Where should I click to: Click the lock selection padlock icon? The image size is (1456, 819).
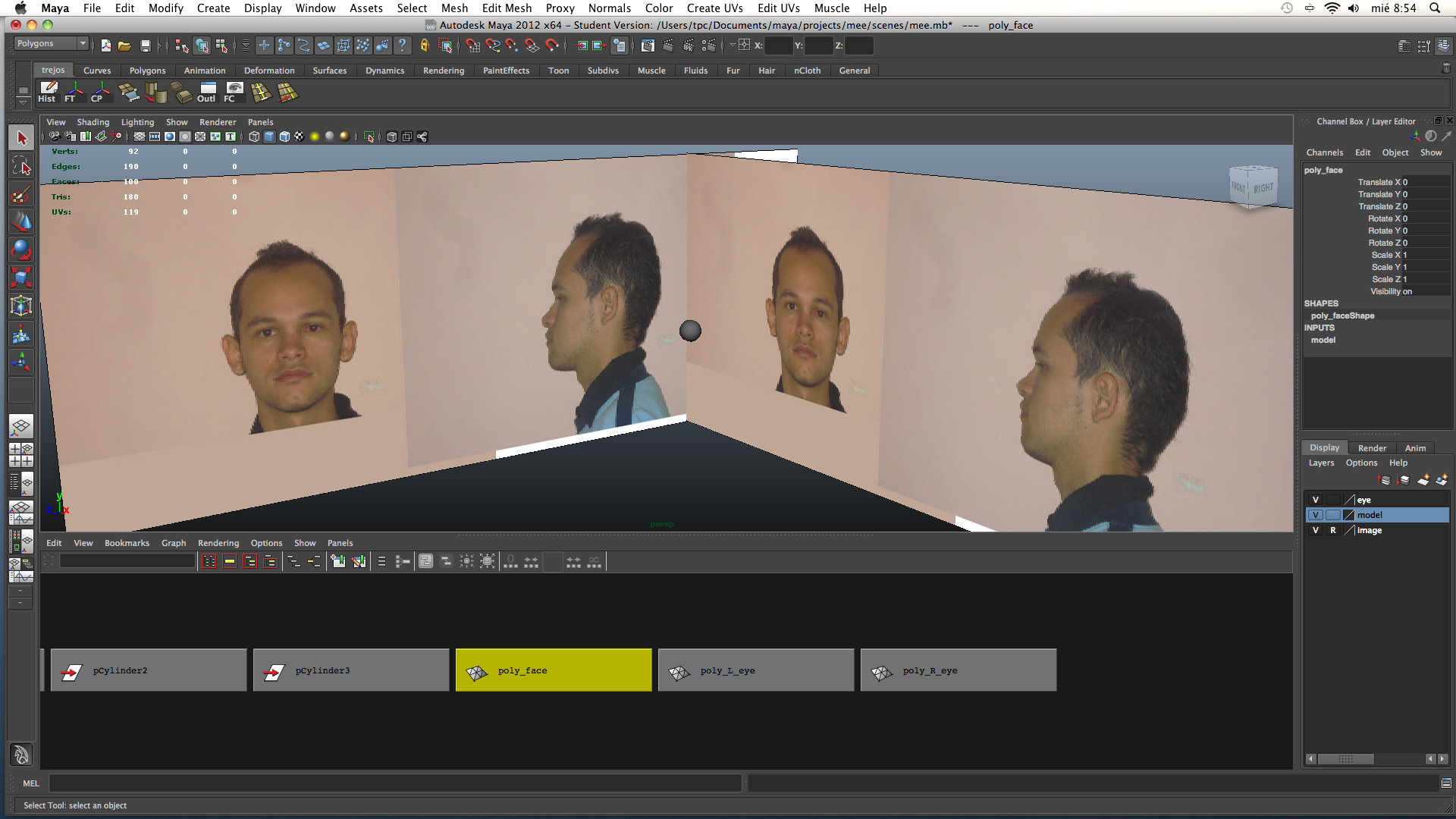point(425,45)
